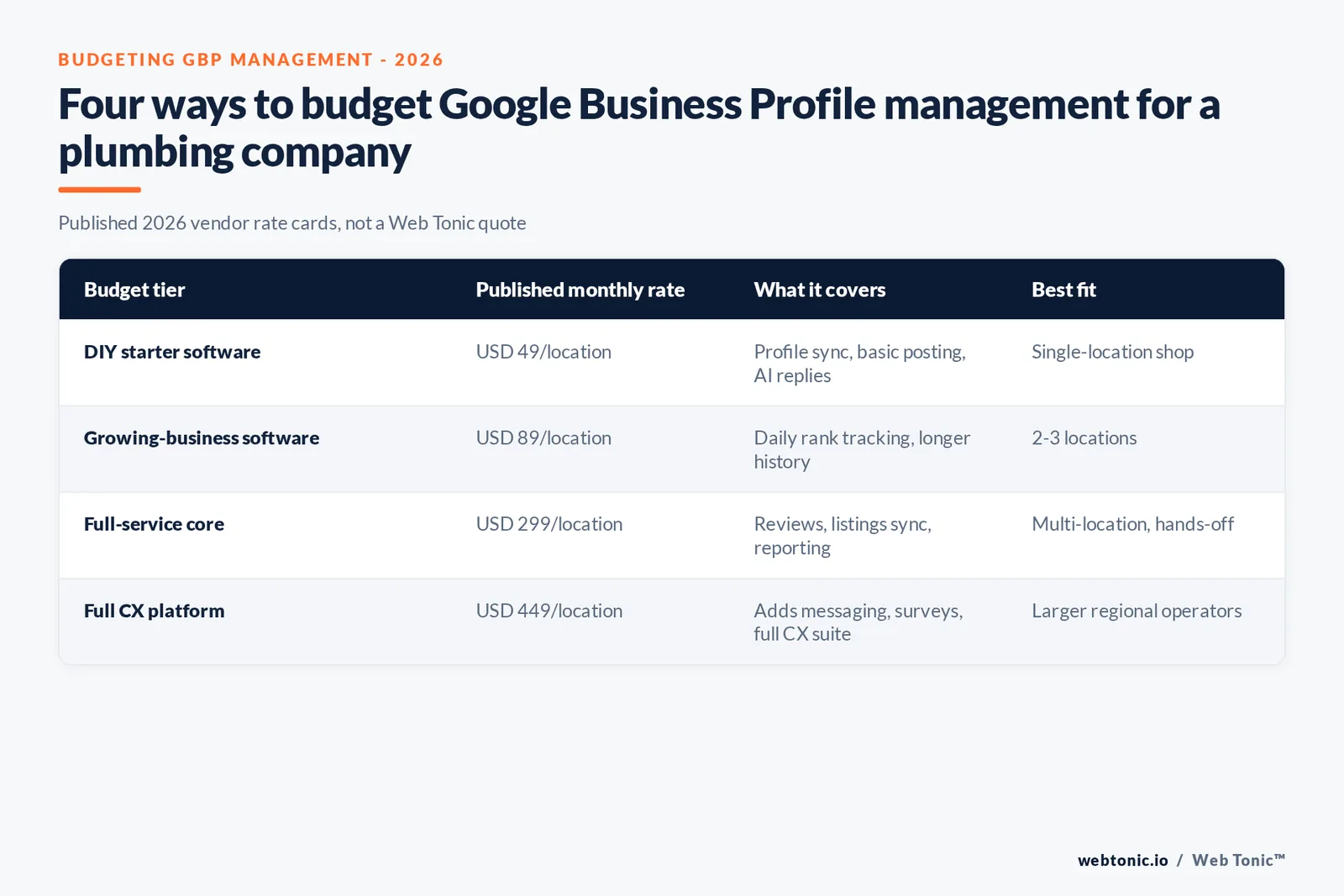This screenshot has width=1344, height=896.
Task: Click 'Daily rank tracking, longer history' cell
Action: [862, 450]
